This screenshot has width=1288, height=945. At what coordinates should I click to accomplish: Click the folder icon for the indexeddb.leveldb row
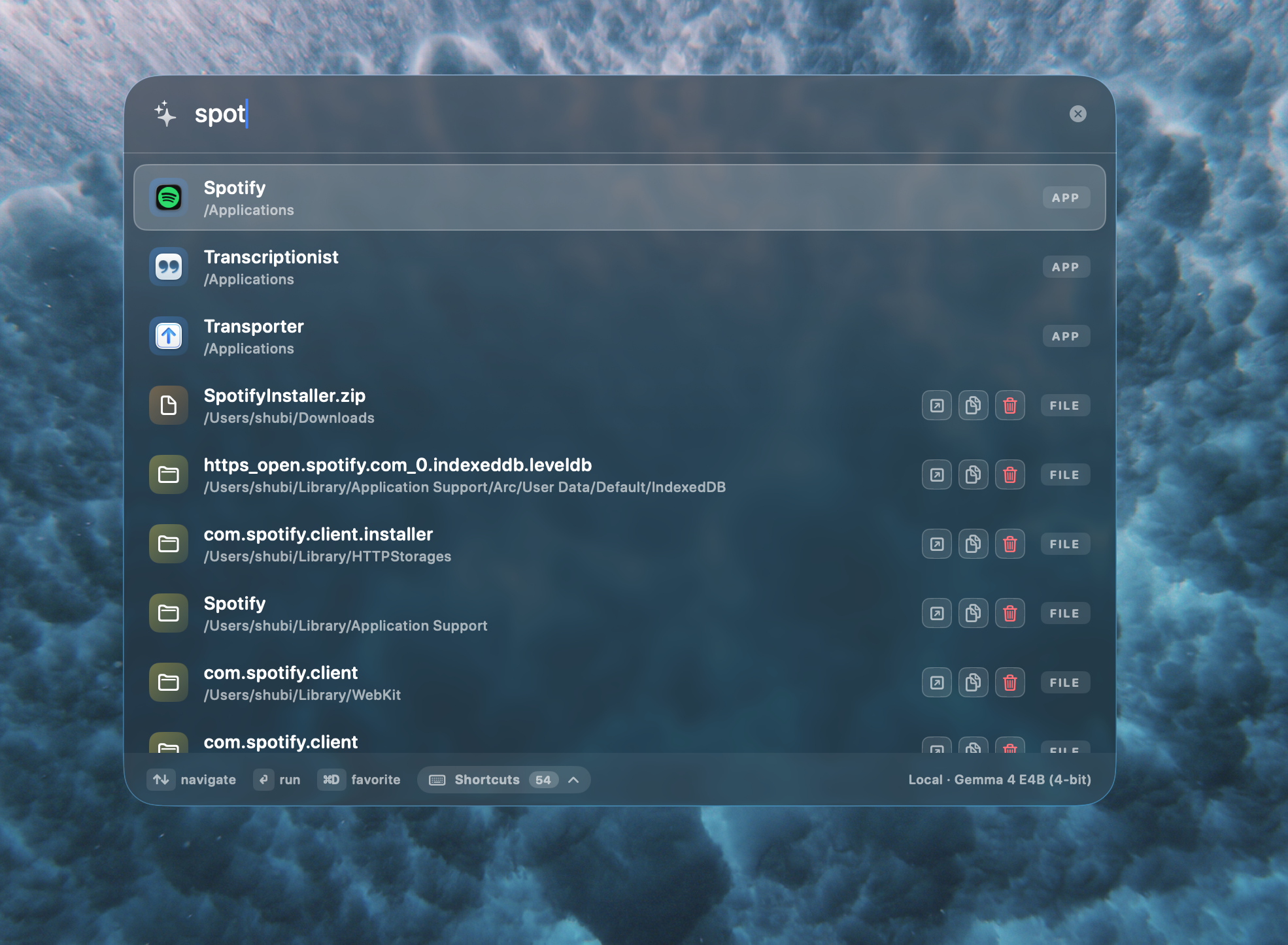pyautogui.click(x=169, y=474)
